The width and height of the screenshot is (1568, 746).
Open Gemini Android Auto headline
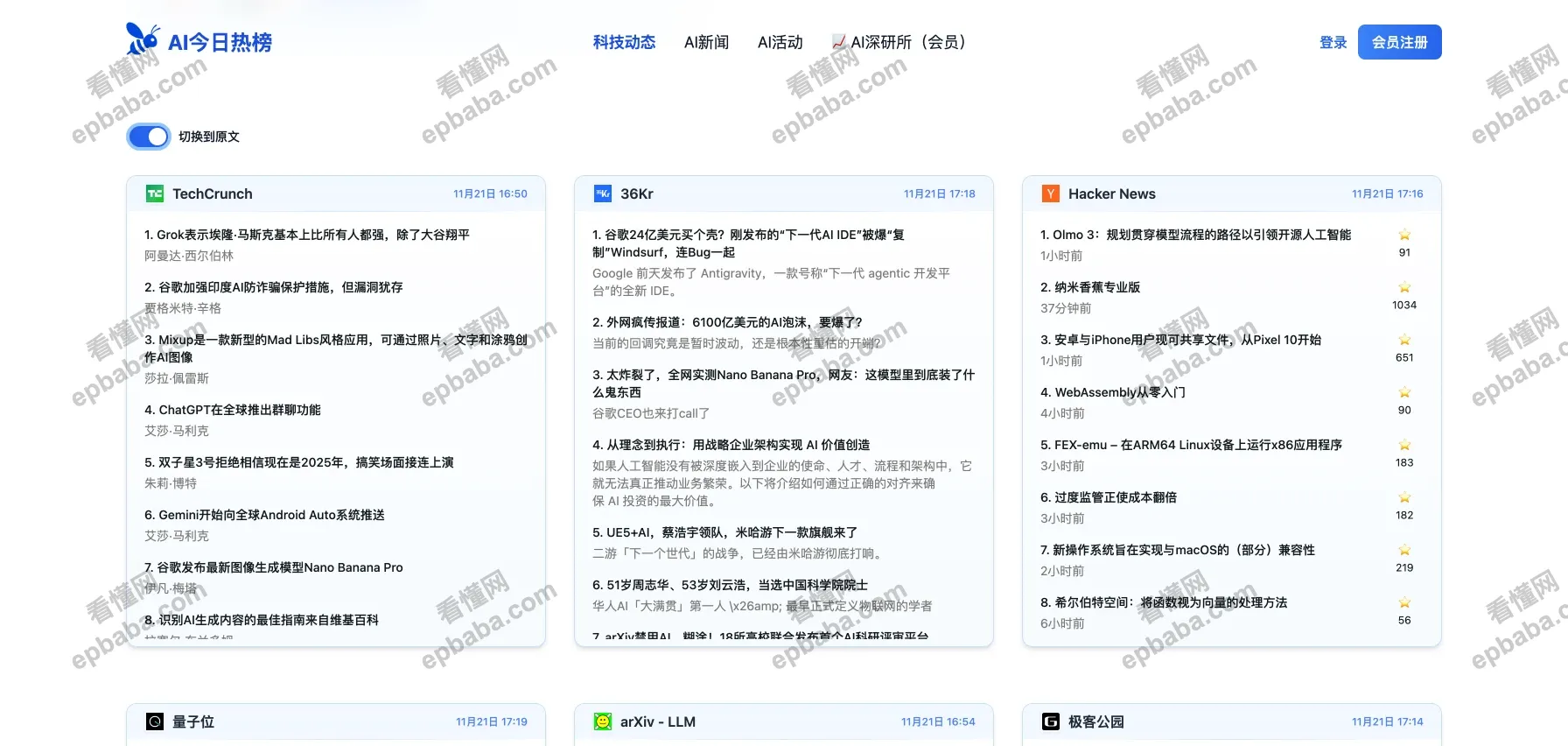265,515
